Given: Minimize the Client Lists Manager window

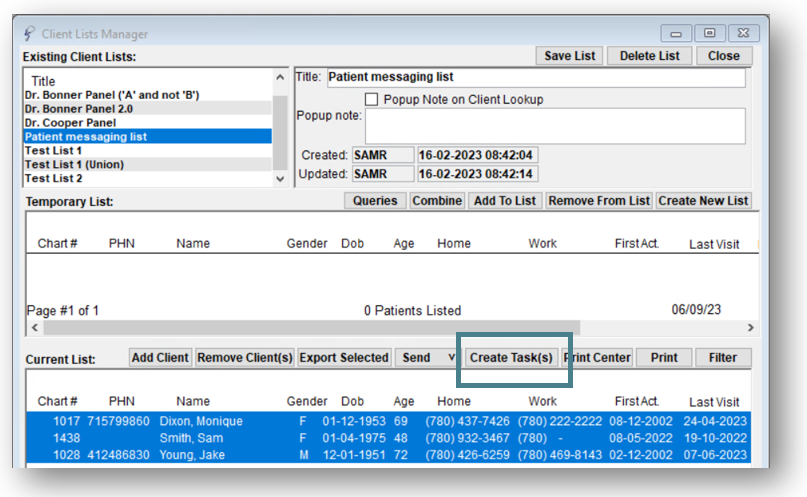Looking at the screenshot, I should pyautogui.click(x=676, y=33).
